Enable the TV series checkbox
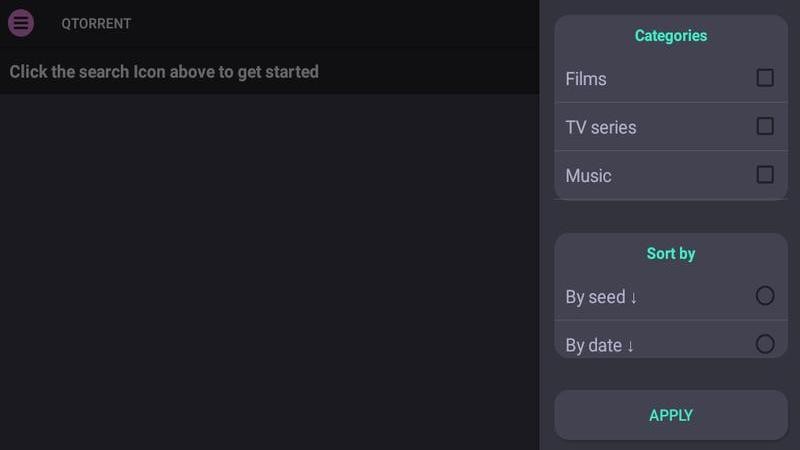Viewport: 800px width, 450px height. (x=765, y=126)
